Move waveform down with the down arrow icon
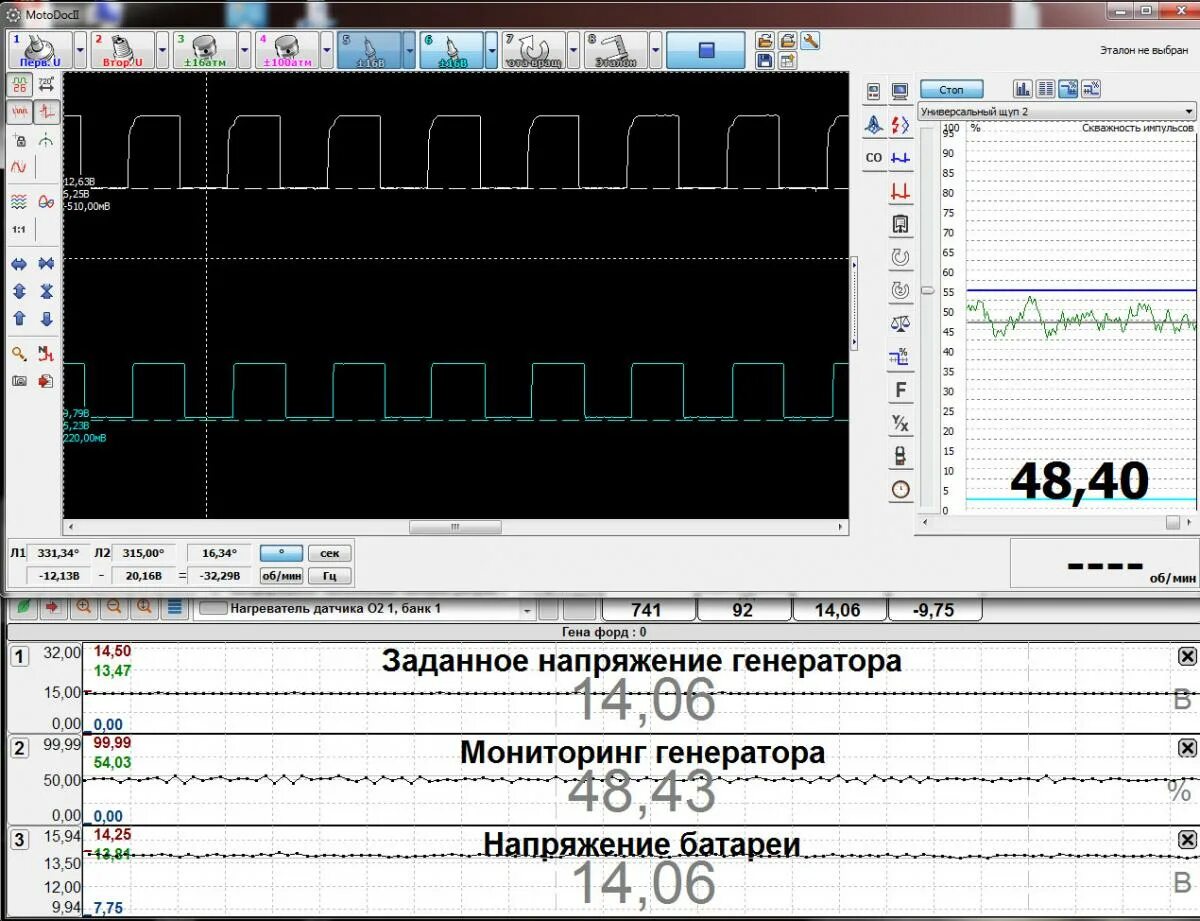 click(x=46, y=319)
